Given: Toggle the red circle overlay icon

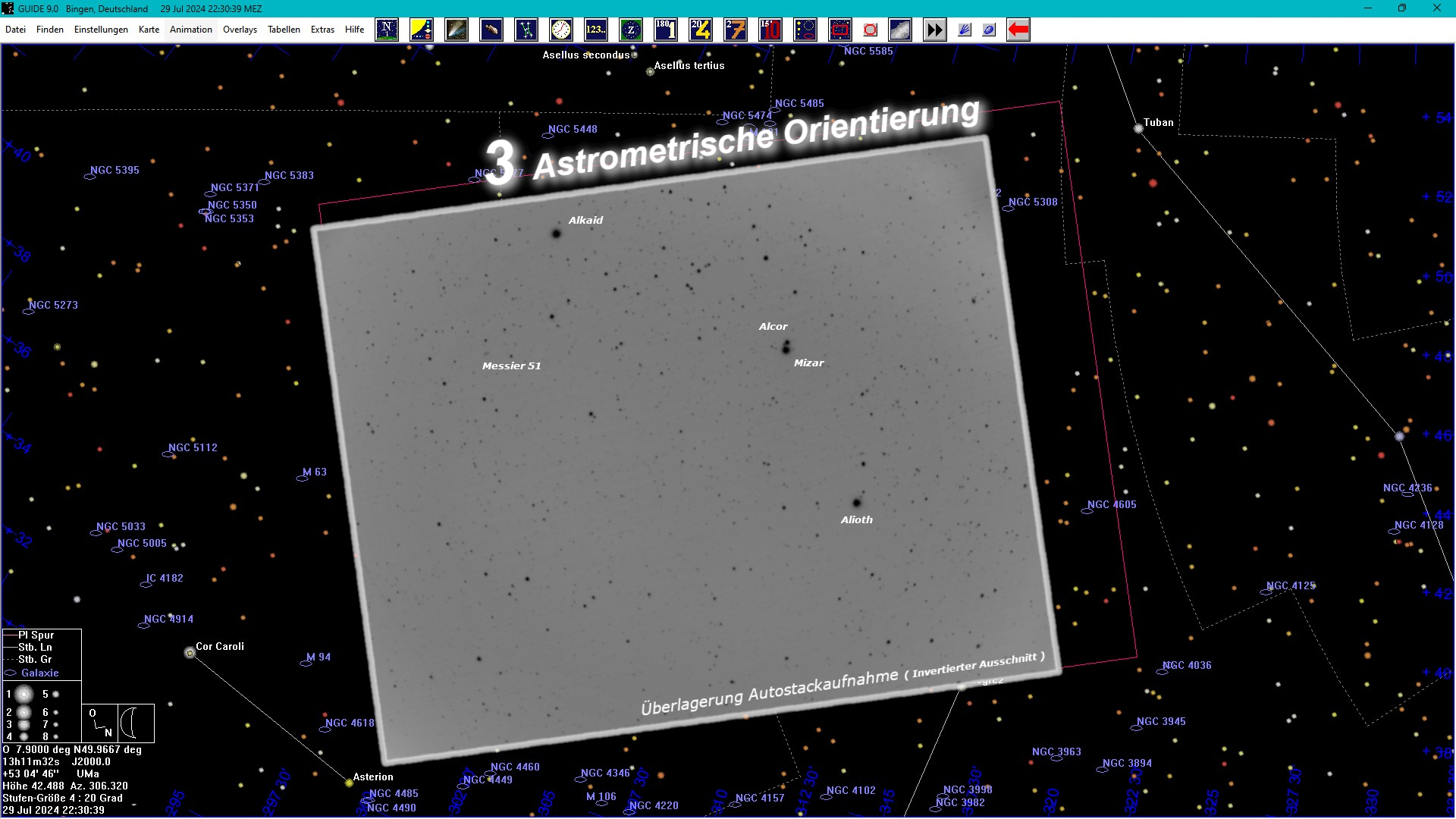Looking at the screenshot, I should click(871, 30).
